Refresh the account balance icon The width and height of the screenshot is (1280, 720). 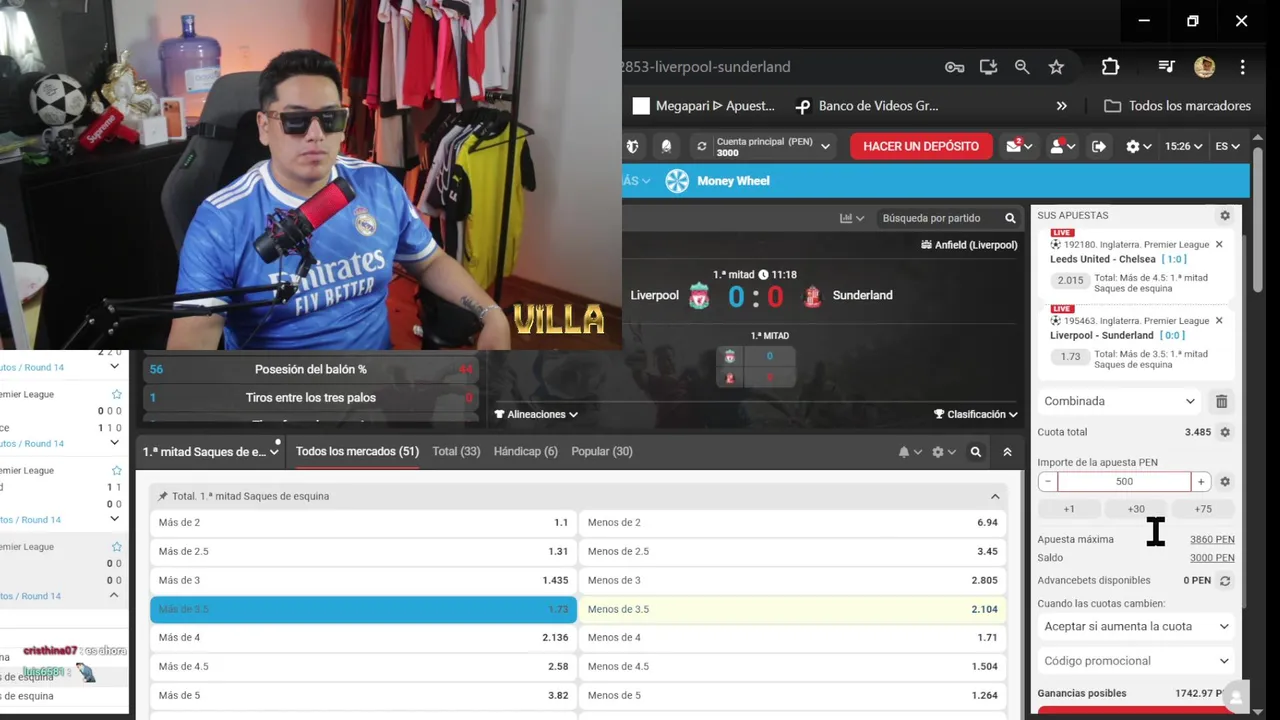702,147
